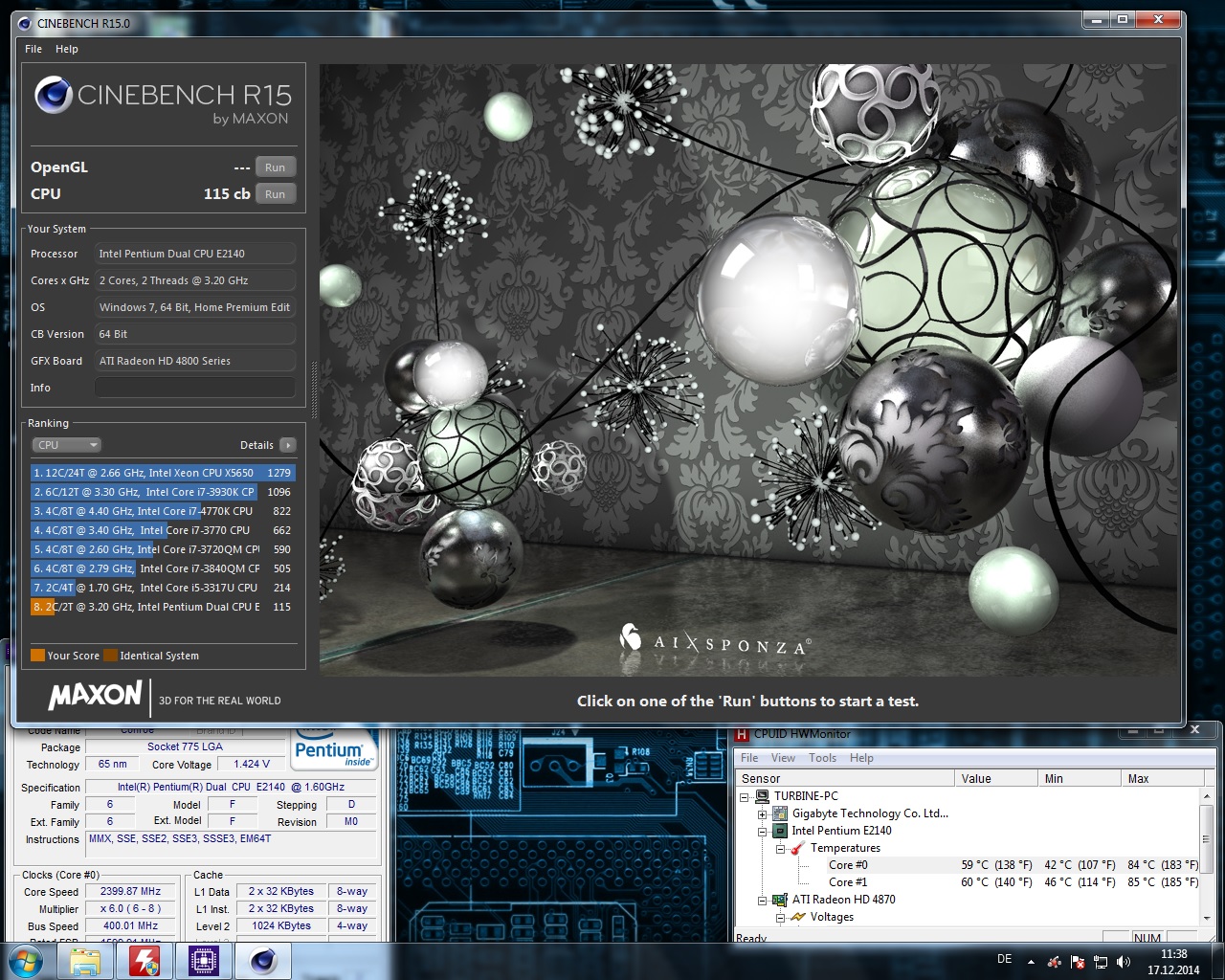Screen dimensions: 1225x980
Task: Select the i5-3317U ranking entry
Action: pos(163,588)
